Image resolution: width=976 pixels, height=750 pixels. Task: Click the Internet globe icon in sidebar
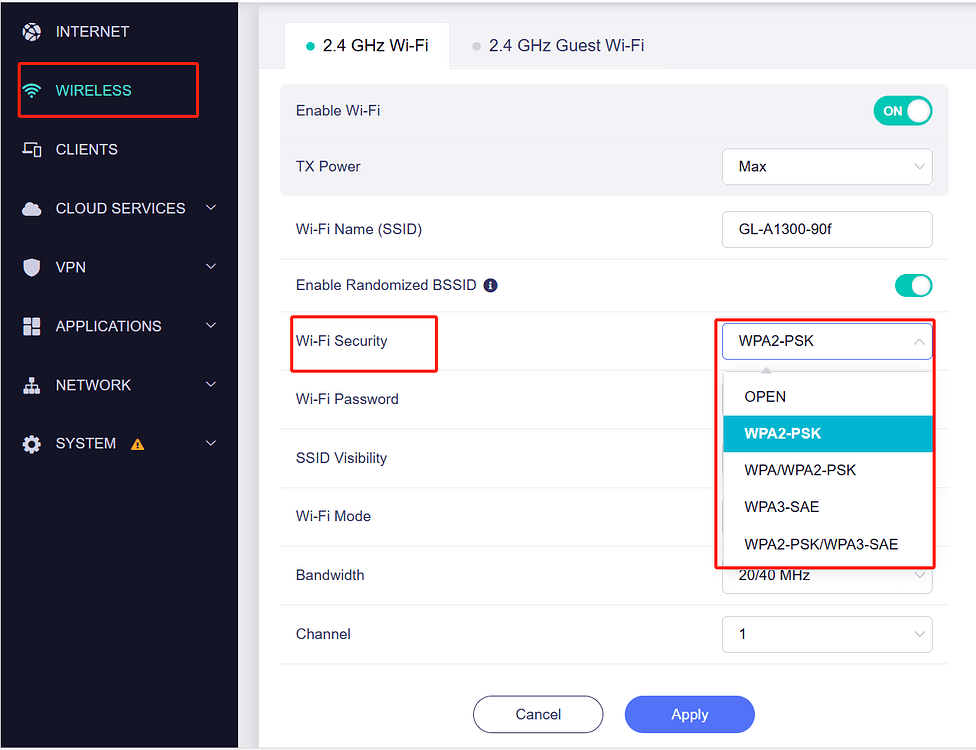tap(32, 32)
